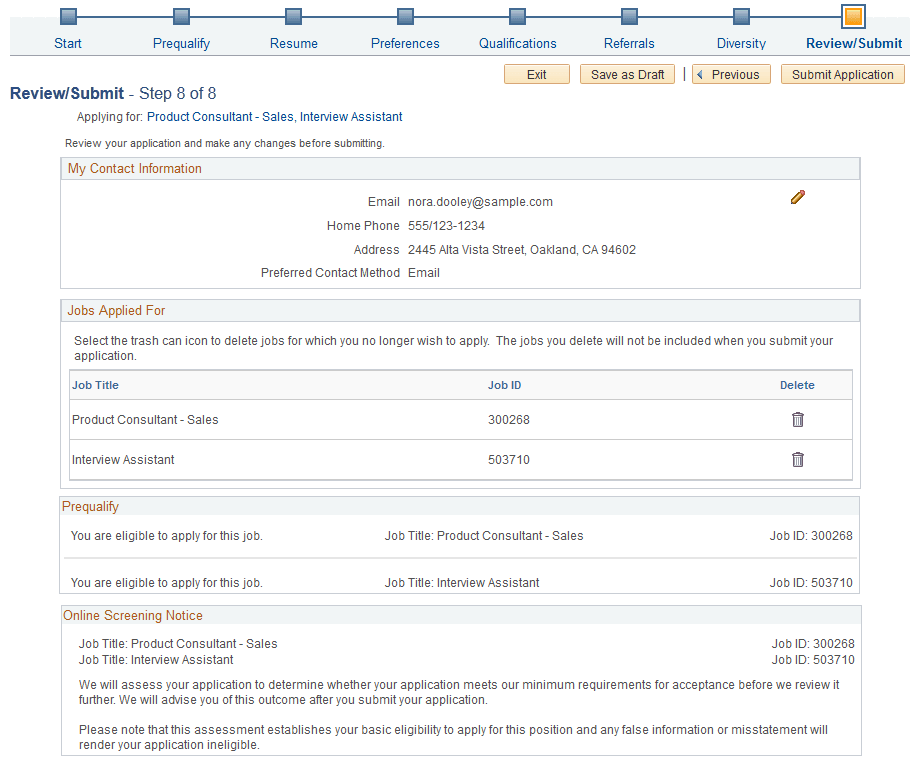Image resolution: width=917 pixels, height=761 pixels.
Task: Exit the application process
Action: coord(536,73)
